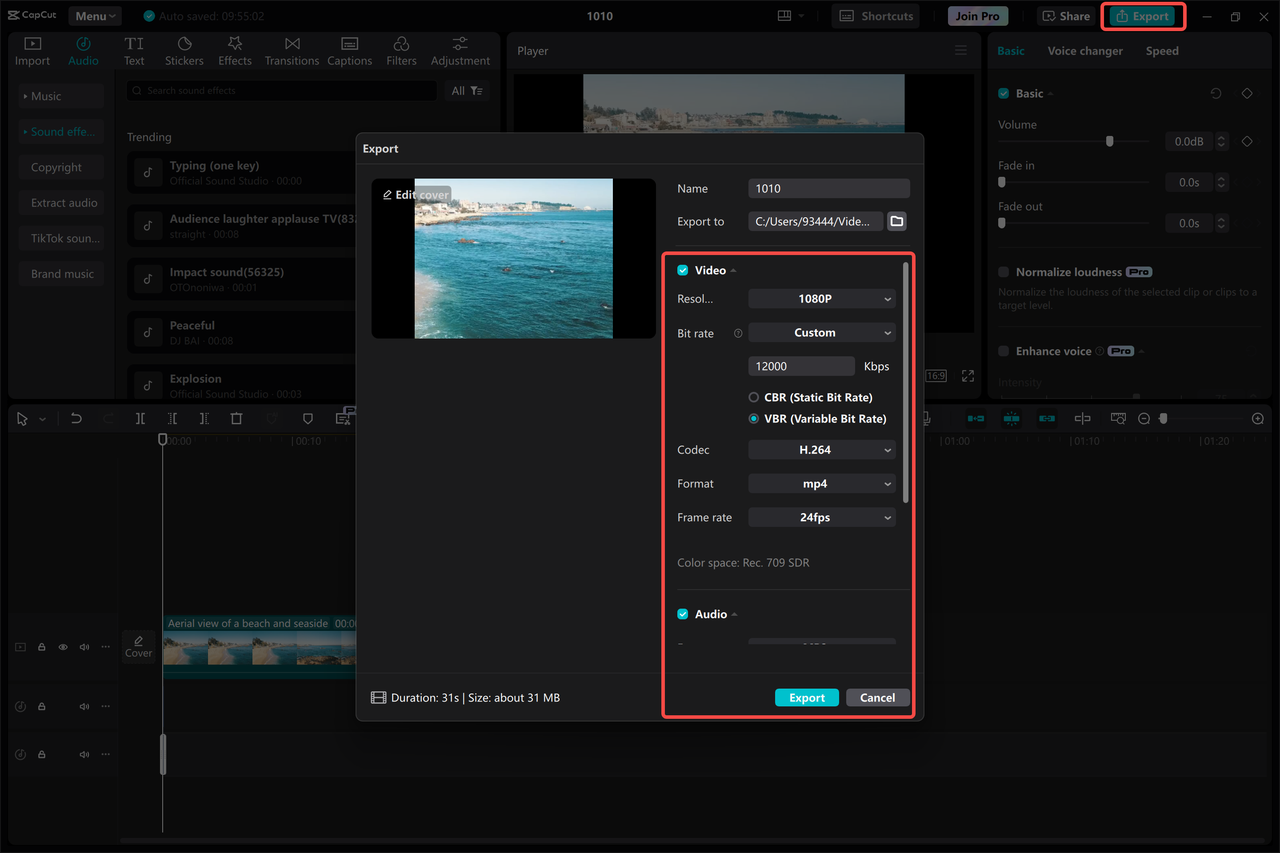Cancel the export with the Cancel button
Image resolution: width=1280 pixels, height=853 pixels.
pos(877,697)
